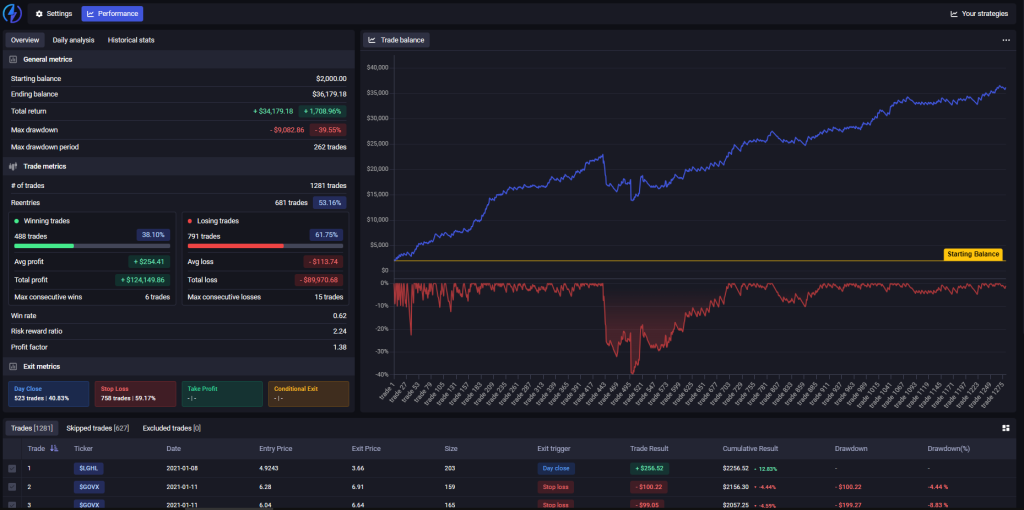Open the chart options three-dot menu
Viewport: 1024px width, 510px height.
1006,40
